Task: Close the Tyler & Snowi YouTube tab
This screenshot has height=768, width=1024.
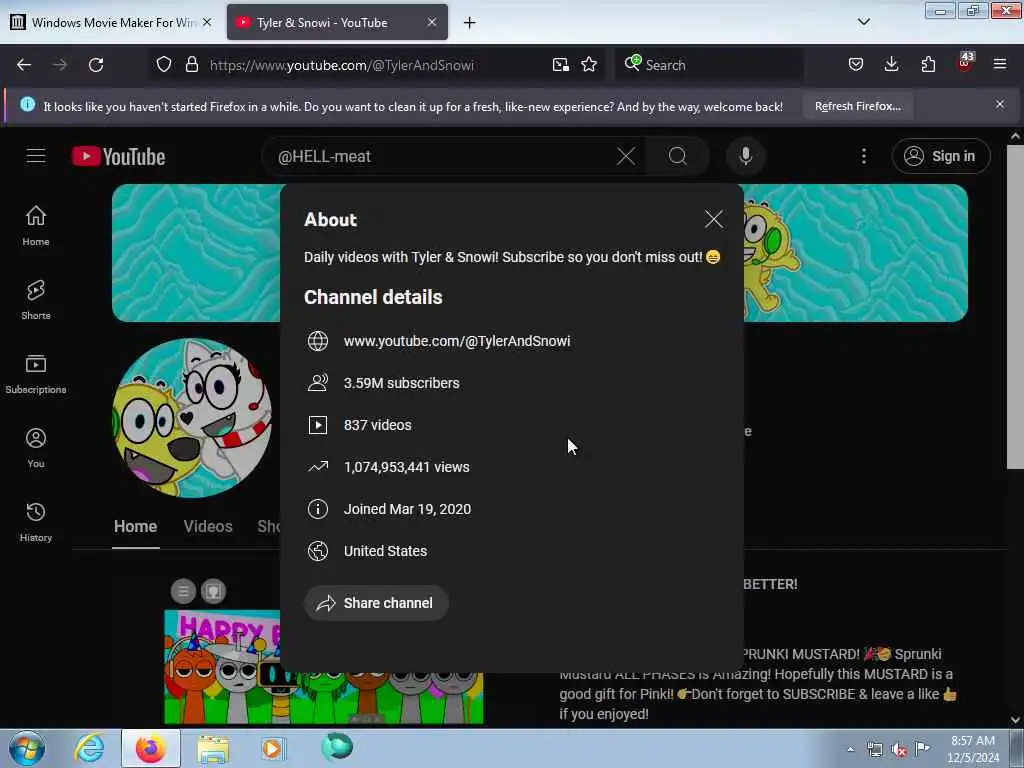Action: tap(432, 22)
